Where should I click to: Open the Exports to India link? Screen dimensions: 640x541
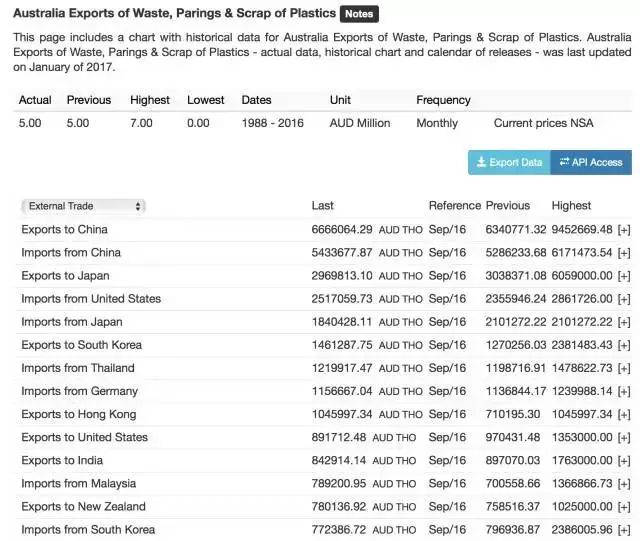(x=62, y=460)
